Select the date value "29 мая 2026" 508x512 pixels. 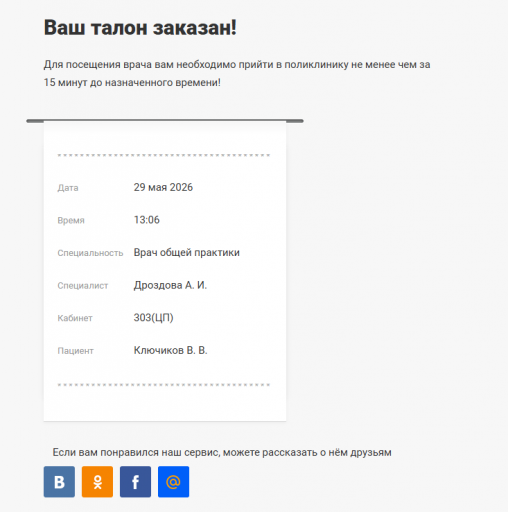pyautogui.click(x=163, y=187)
